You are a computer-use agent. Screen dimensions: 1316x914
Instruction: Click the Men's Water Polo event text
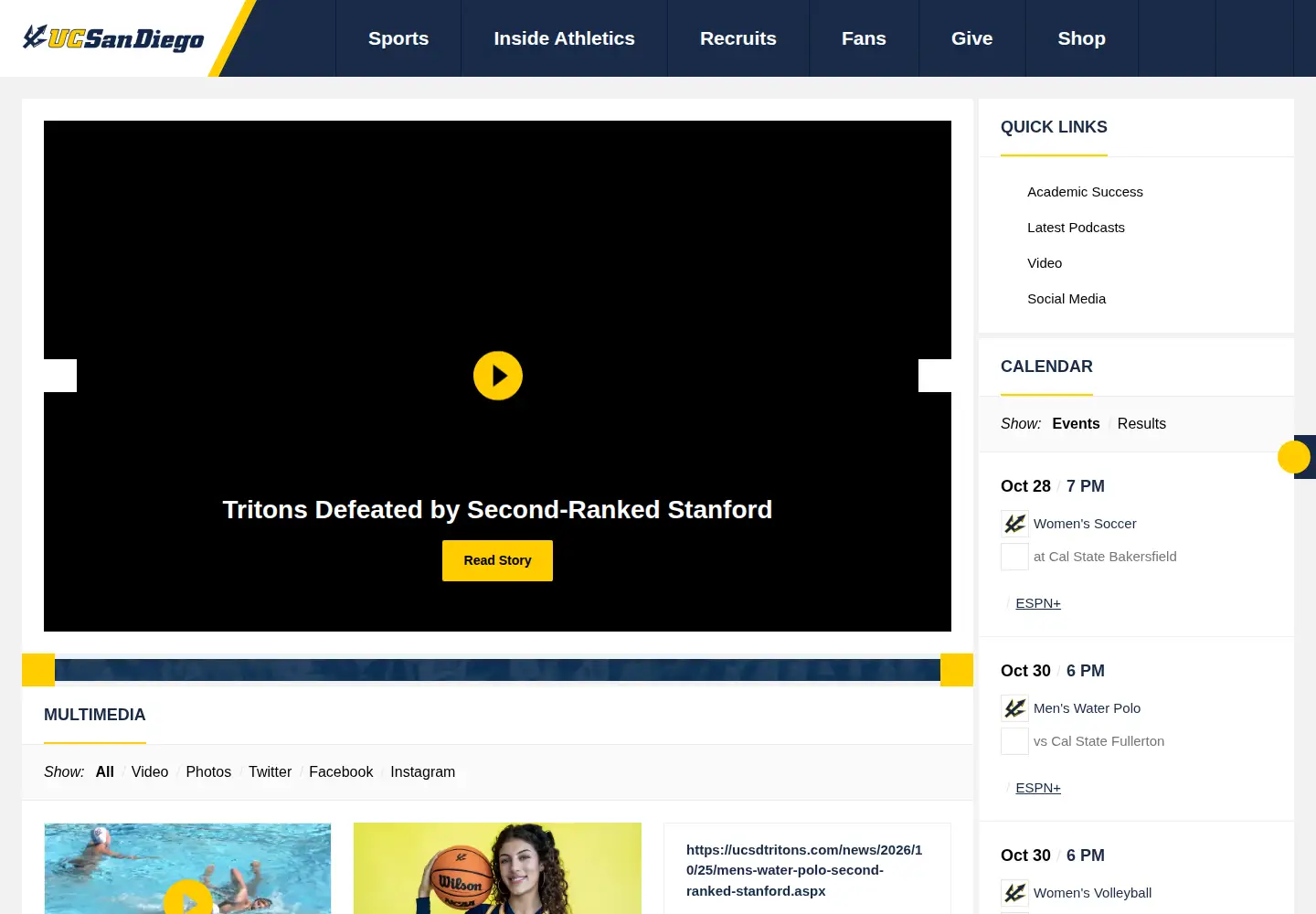click(x=1087, y=708)
